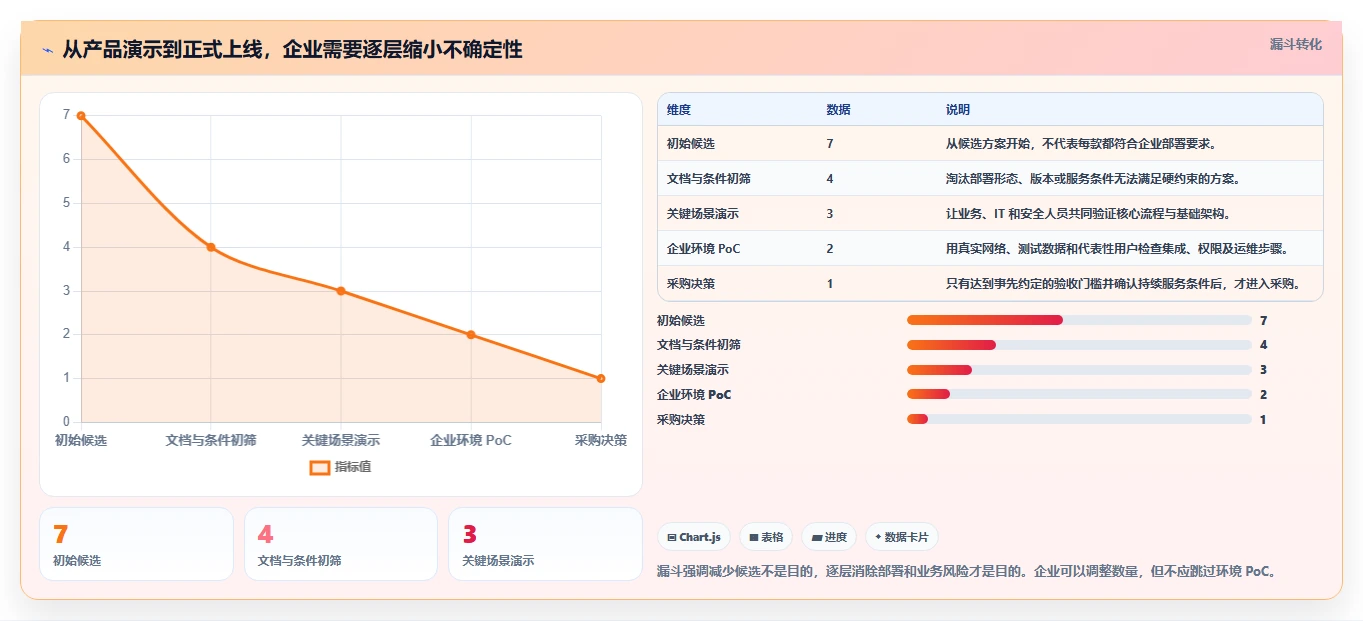Click the 文档与条件初筛 progress bar
Viewport: 1363px width, 621px height.
pyautogui.click(x=1079, y=345)
